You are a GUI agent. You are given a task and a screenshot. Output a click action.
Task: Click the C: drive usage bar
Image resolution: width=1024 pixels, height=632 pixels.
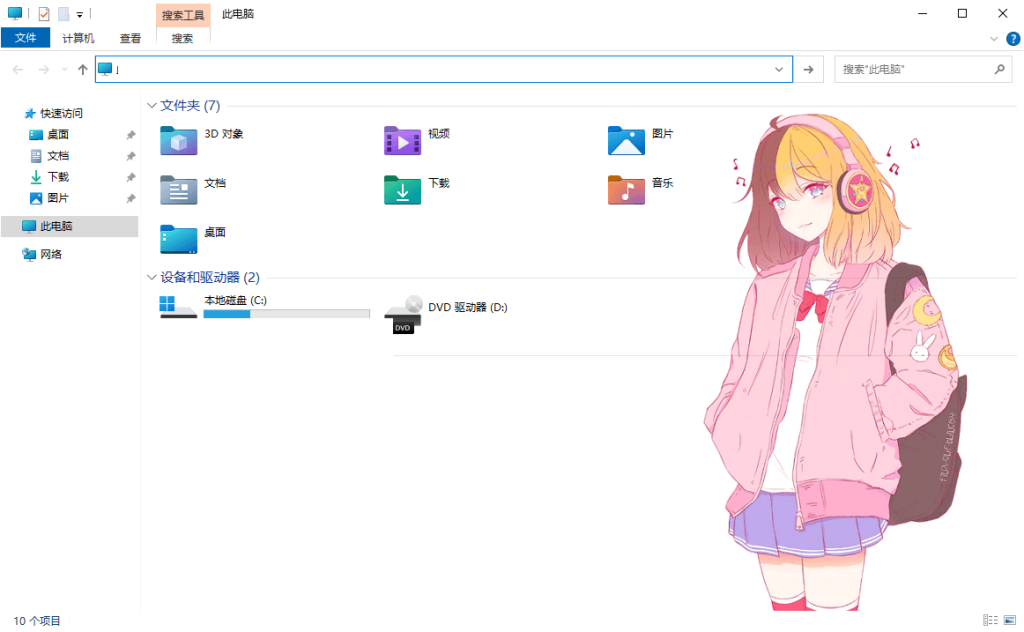pos(287,314)
